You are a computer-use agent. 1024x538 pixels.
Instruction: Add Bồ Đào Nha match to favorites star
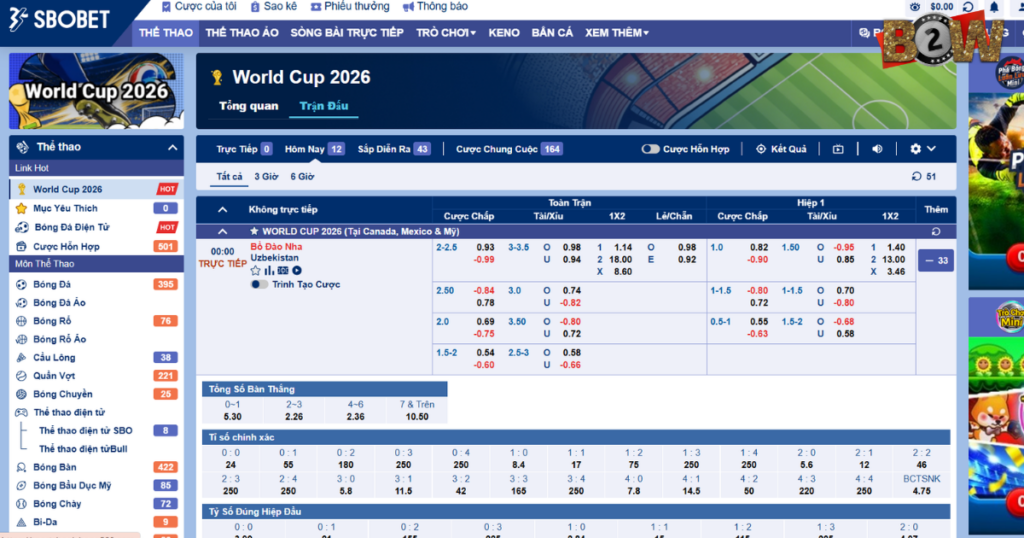coord(255,270)
